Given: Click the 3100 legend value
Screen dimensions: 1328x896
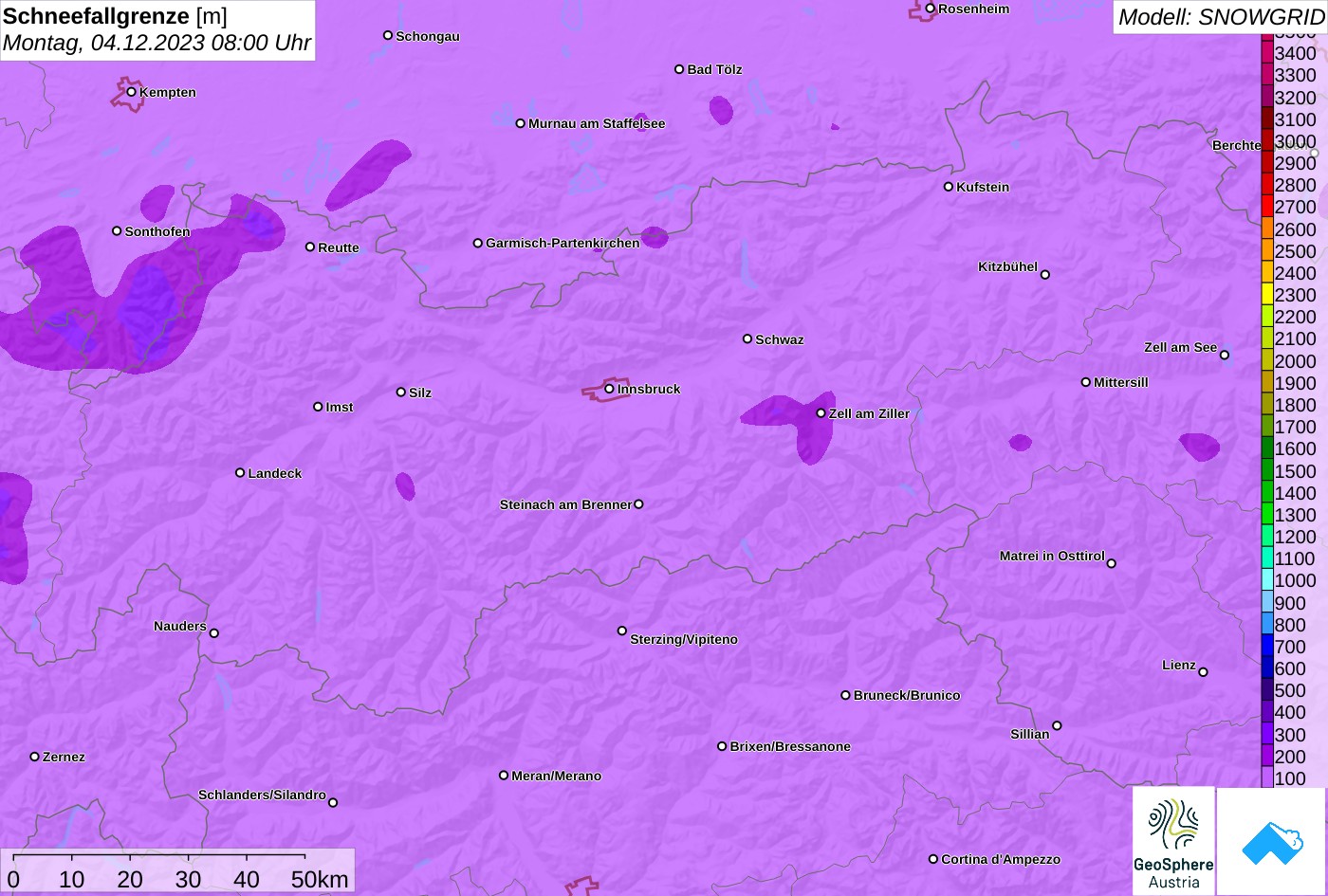Looking at the screenshot, I should pyautogui.click(x=1296, y=119).
